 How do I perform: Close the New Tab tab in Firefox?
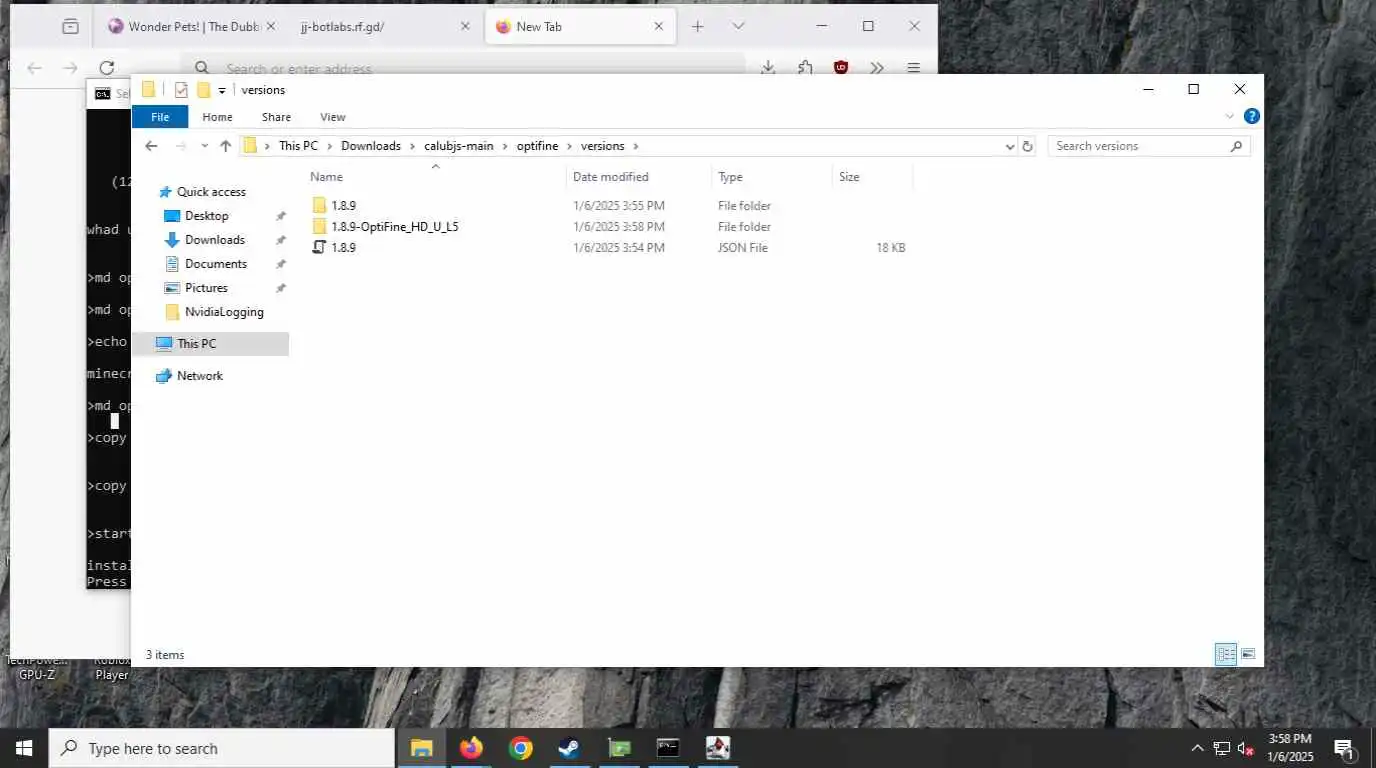click(658, 27)
